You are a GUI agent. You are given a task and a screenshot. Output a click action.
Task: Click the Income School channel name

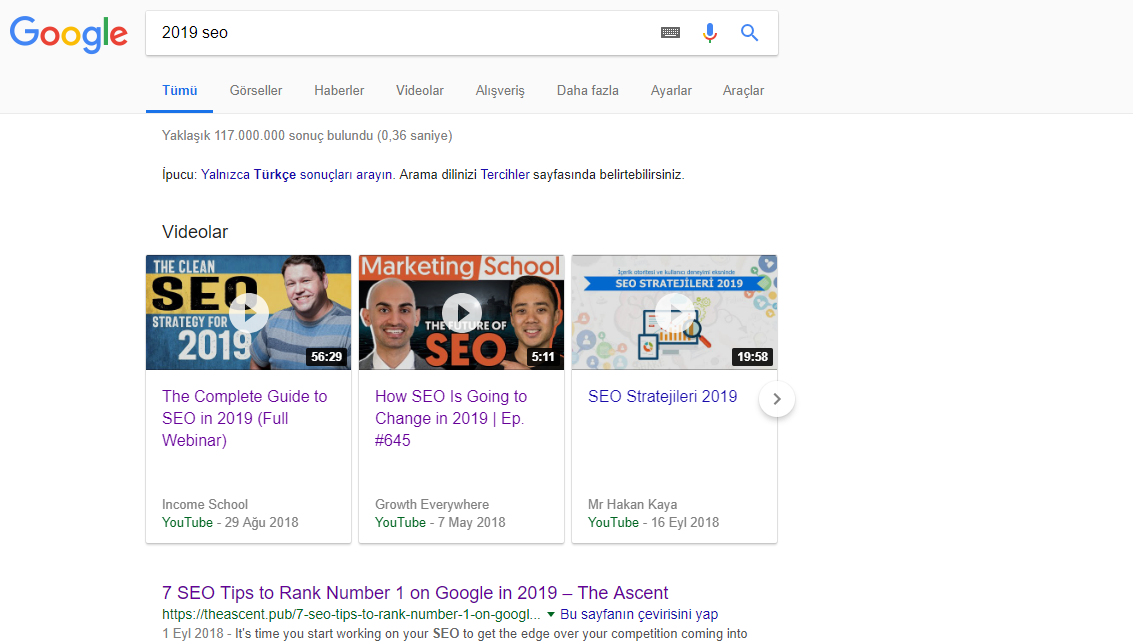204,504
